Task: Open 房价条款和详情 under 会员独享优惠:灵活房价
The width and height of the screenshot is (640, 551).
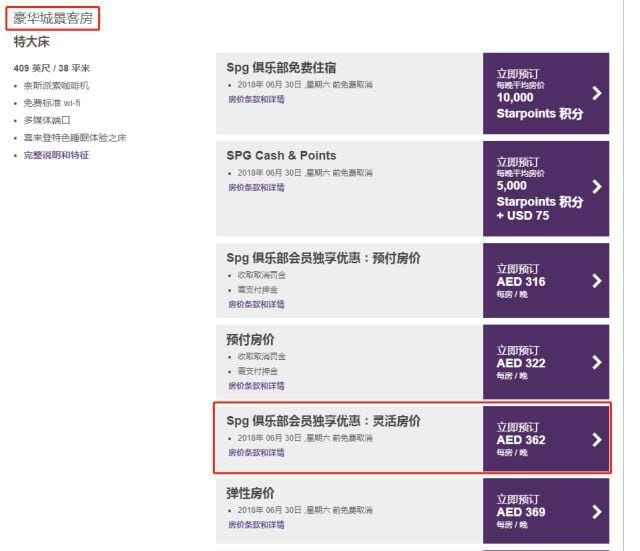Action: click(x=256, y=453)
